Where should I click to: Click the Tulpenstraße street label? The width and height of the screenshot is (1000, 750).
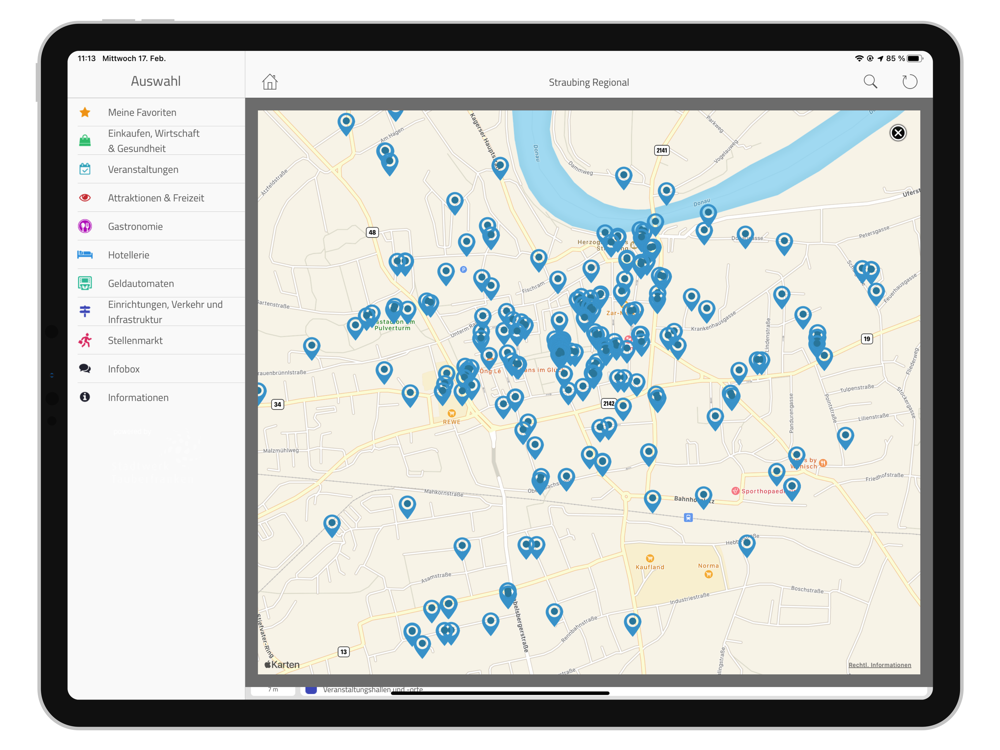[857, 388]
